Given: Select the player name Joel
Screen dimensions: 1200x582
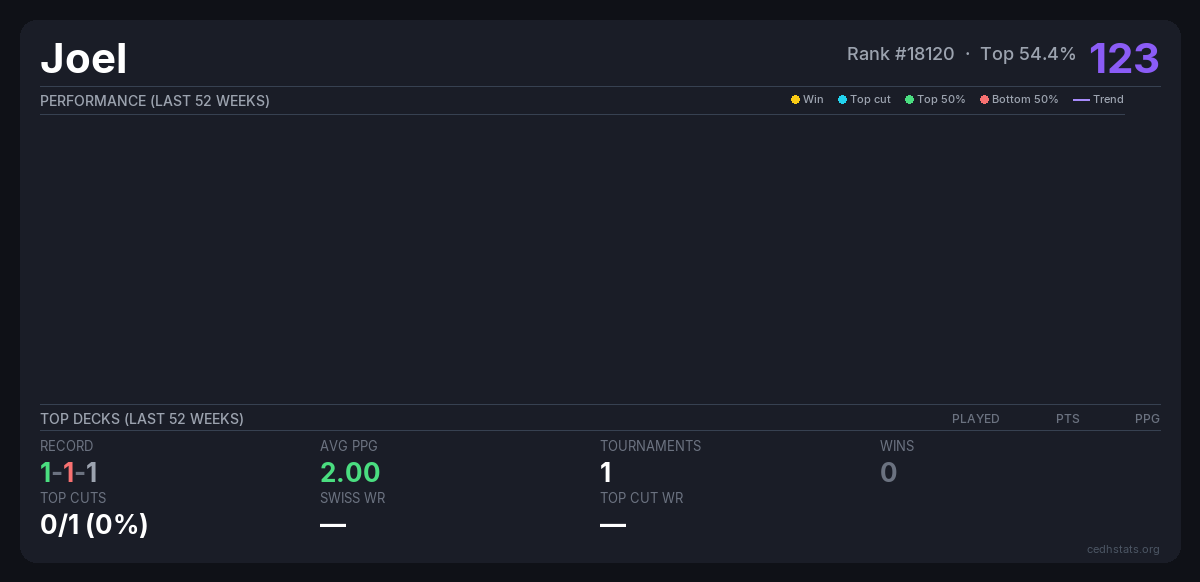Looking at the screenshot, I should 84,59.
